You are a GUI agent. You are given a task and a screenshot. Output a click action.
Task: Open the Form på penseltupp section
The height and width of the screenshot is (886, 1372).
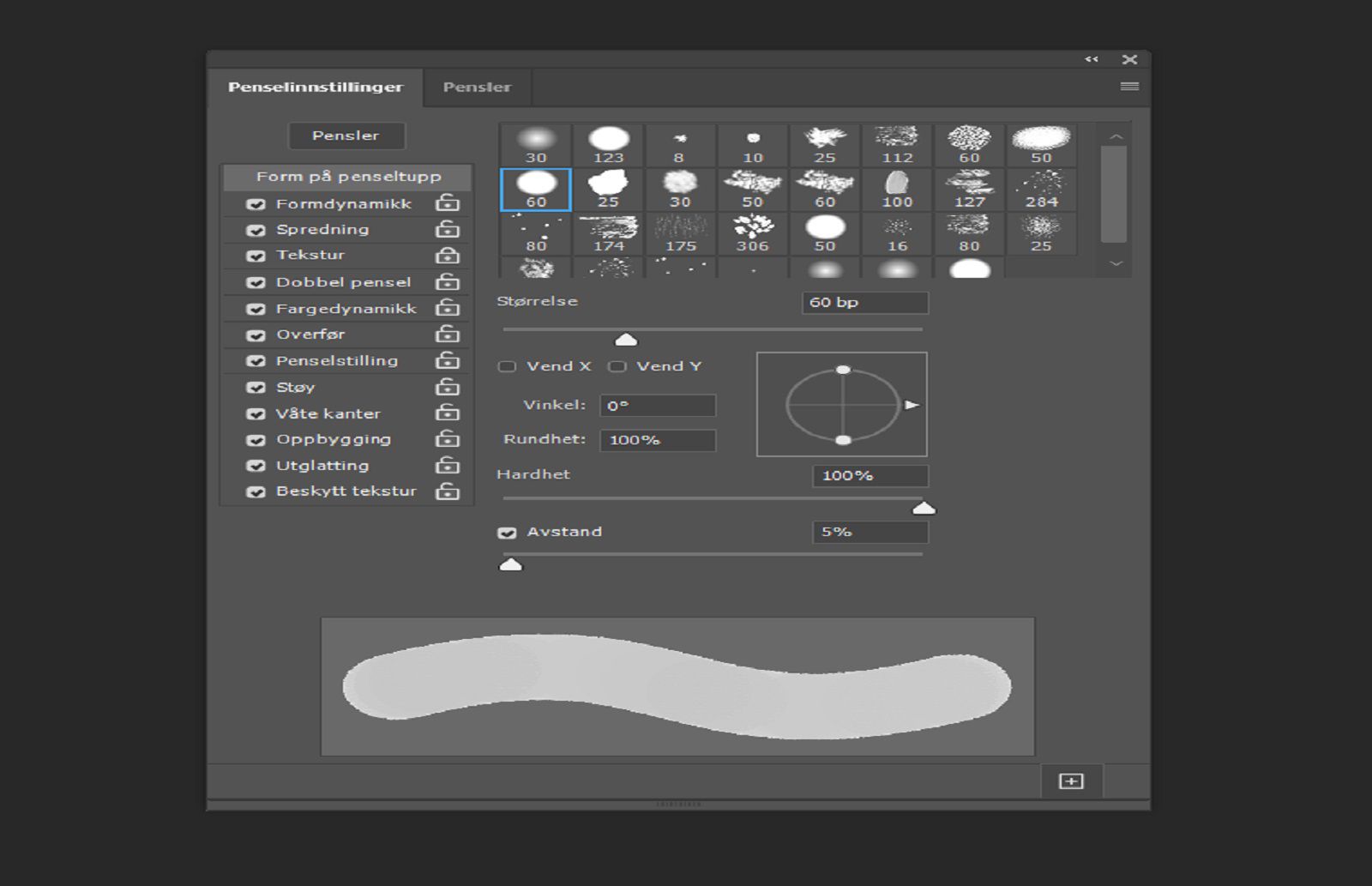coord(348,177)
